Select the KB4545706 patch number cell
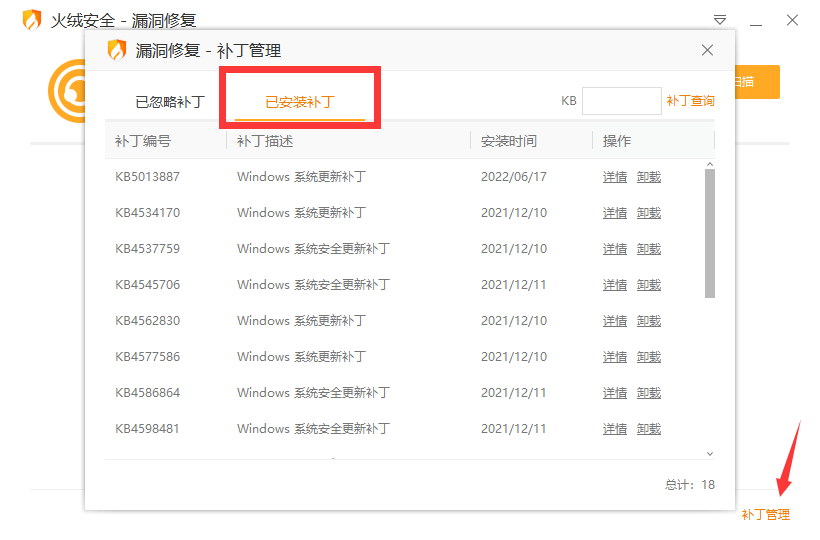The width and height of the screenshot is (820, 540). point(147,285)
